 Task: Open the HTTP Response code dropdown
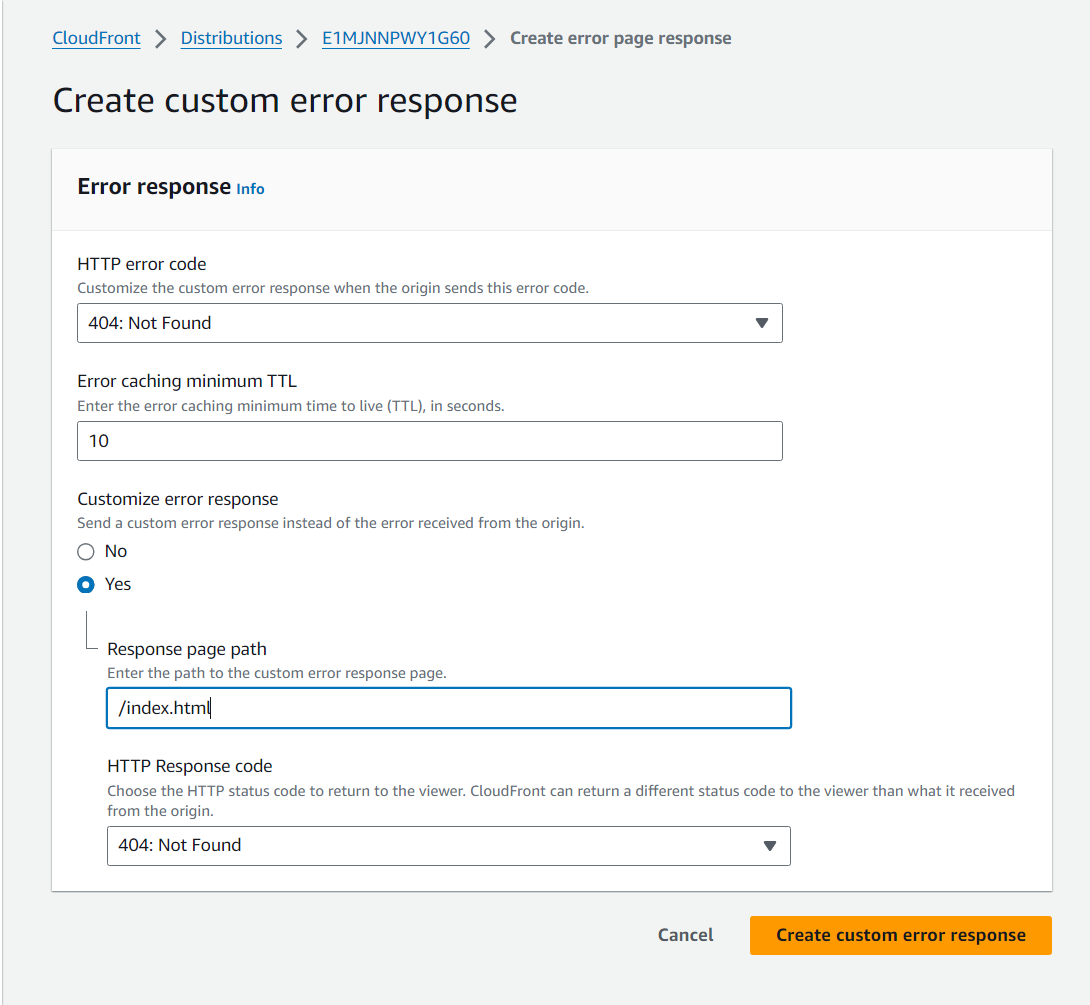pyautogui.click(x=448, y=846)
